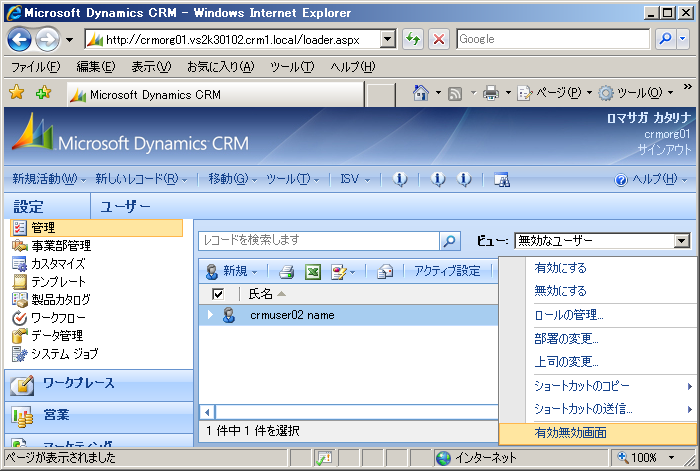Click the record search magnifier button
This screenshot has width=700, height=471.
pyautogui.click(x=450, y=241)
